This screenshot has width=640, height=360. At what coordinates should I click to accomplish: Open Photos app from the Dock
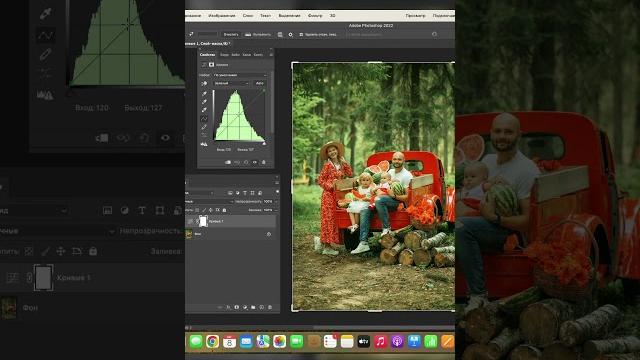click(280, 341)
